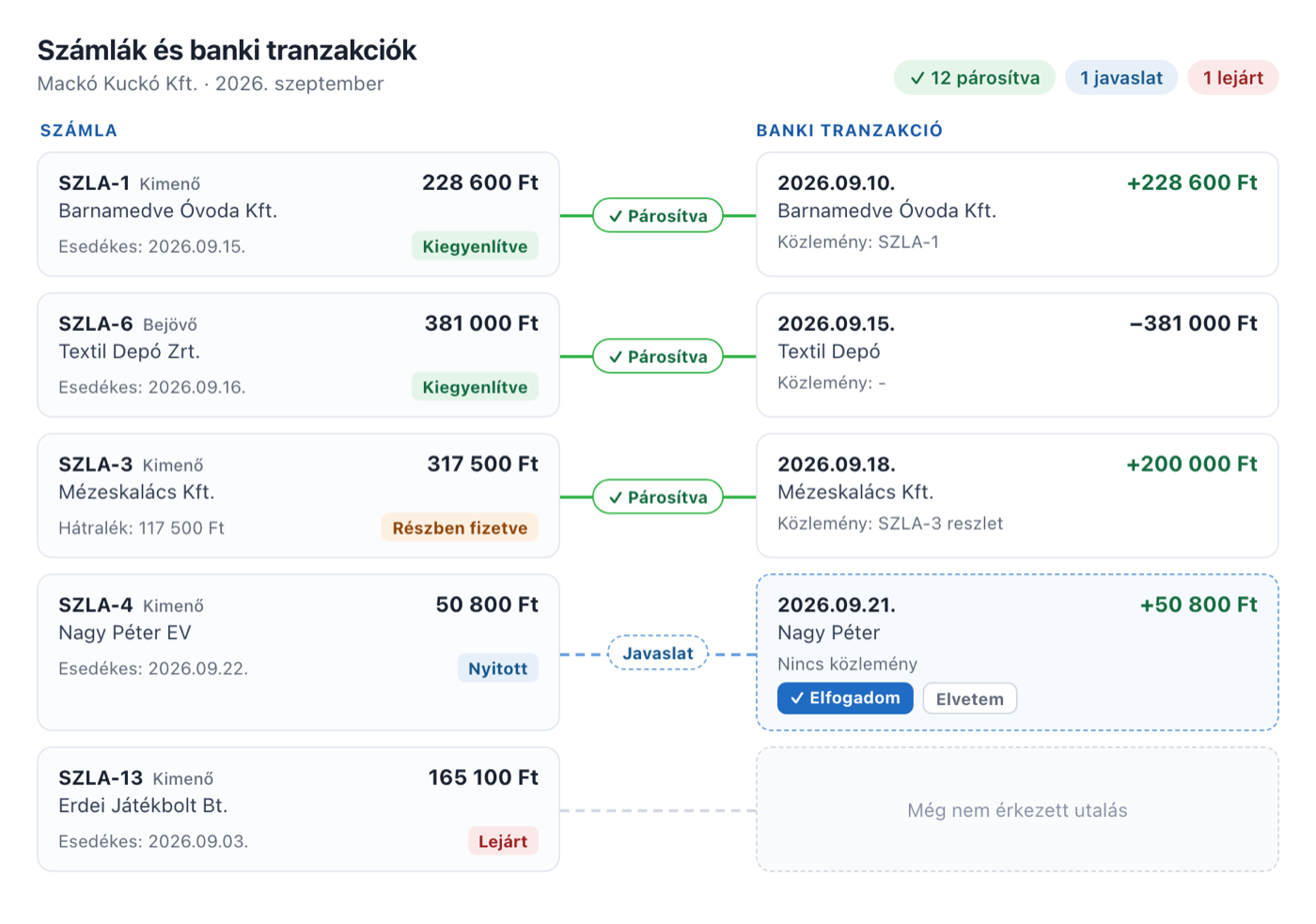This screenshot has width=1316, height=924.
Task: Reject the suggestion with Elvetem button
Action: (969, 698)
